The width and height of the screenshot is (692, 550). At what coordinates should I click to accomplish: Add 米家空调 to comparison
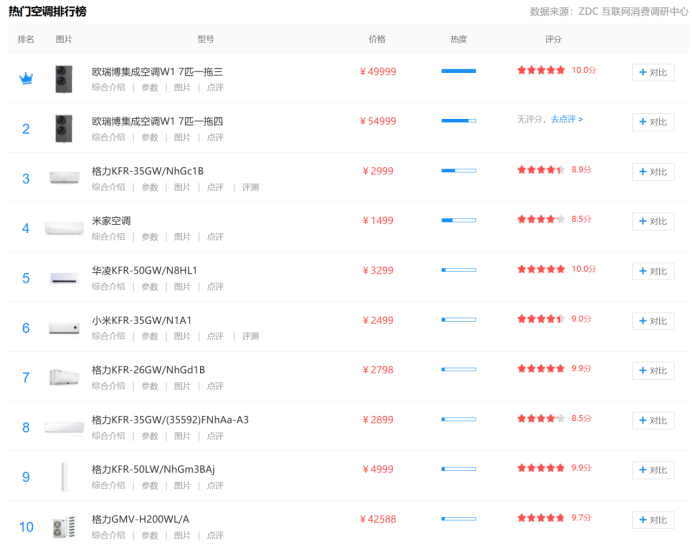click(652, 222)
